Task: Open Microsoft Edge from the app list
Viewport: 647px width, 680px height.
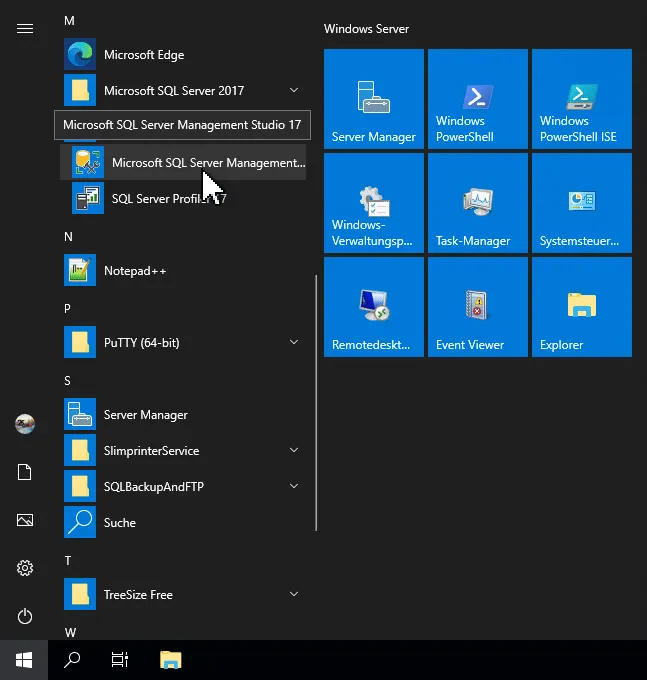Action: click(x=182, y=55)
